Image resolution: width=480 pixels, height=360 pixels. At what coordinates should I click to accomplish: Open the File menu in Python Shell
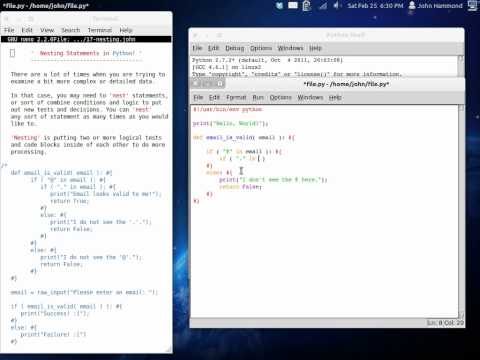coord(197,48)
